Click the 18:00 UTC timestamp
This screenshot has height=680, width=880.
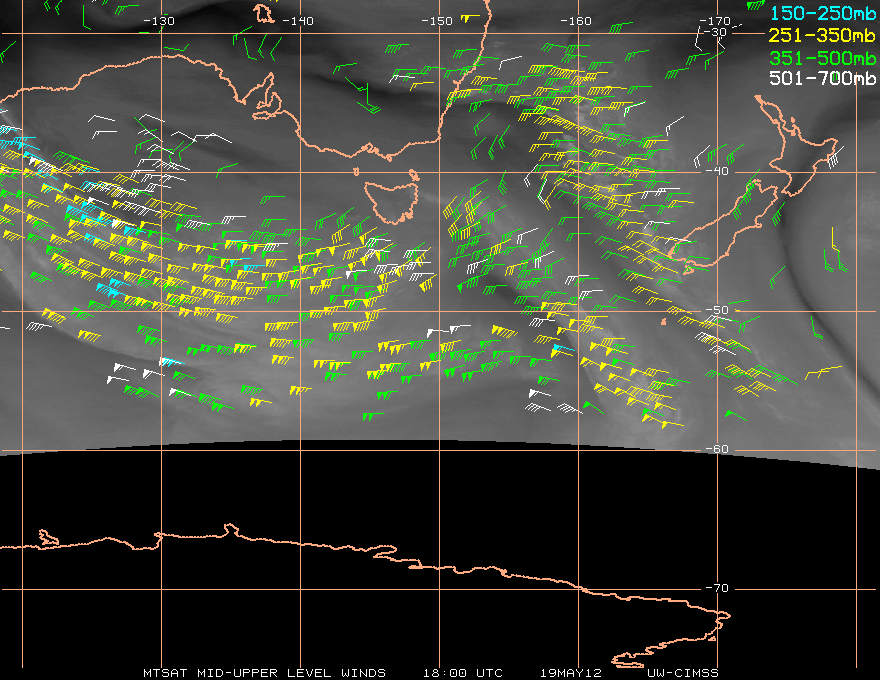tap(463, 673)
